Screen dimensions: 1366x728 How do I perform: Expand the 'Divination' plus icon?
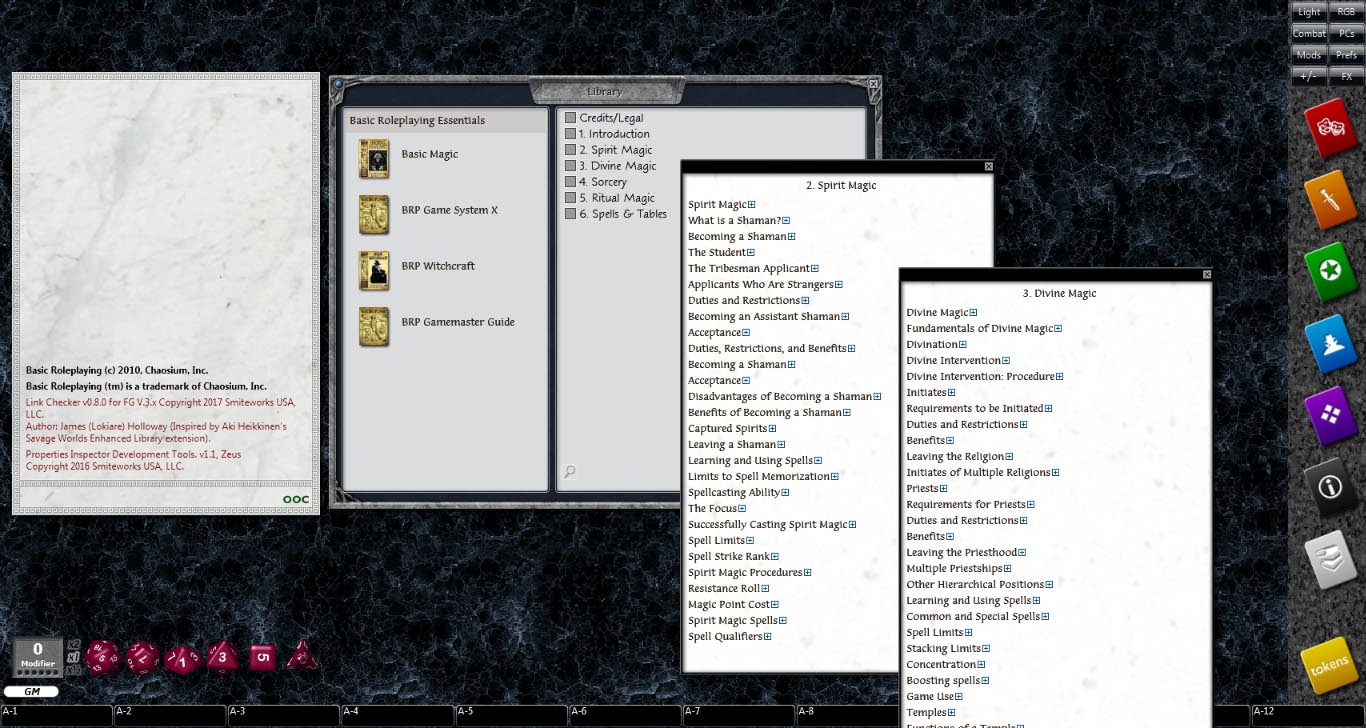point(963,345)
